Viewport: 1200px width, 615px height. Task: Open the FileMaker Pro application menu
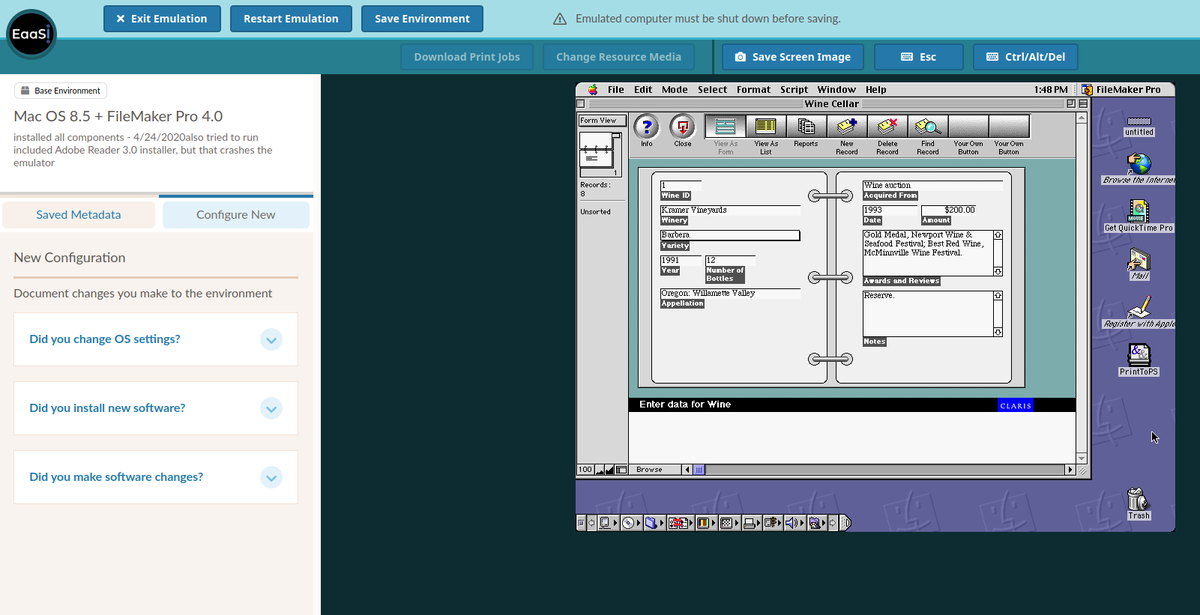(x=1121, y=89)
